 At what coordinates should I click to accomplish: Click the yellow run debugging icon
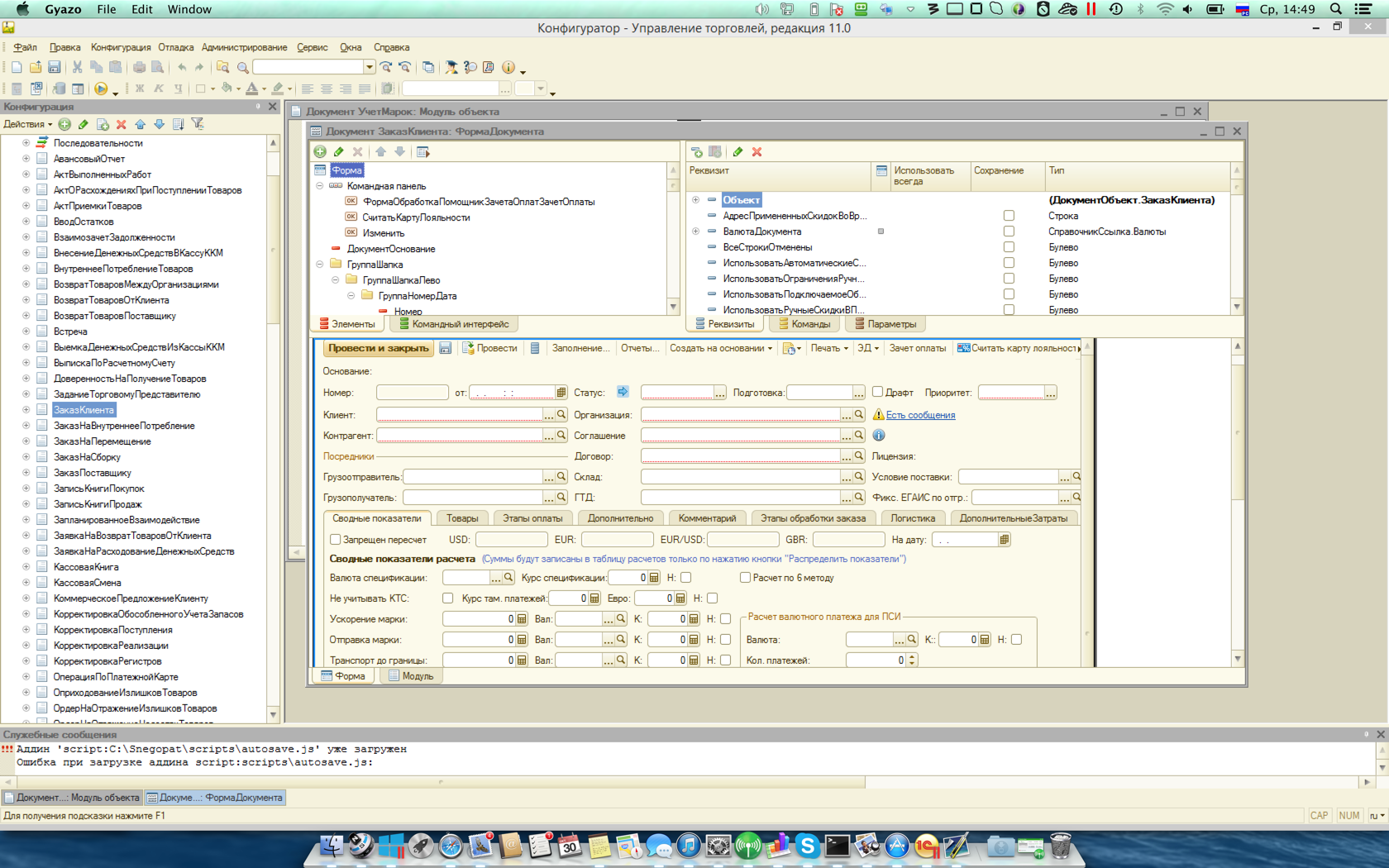pos(101,88)
